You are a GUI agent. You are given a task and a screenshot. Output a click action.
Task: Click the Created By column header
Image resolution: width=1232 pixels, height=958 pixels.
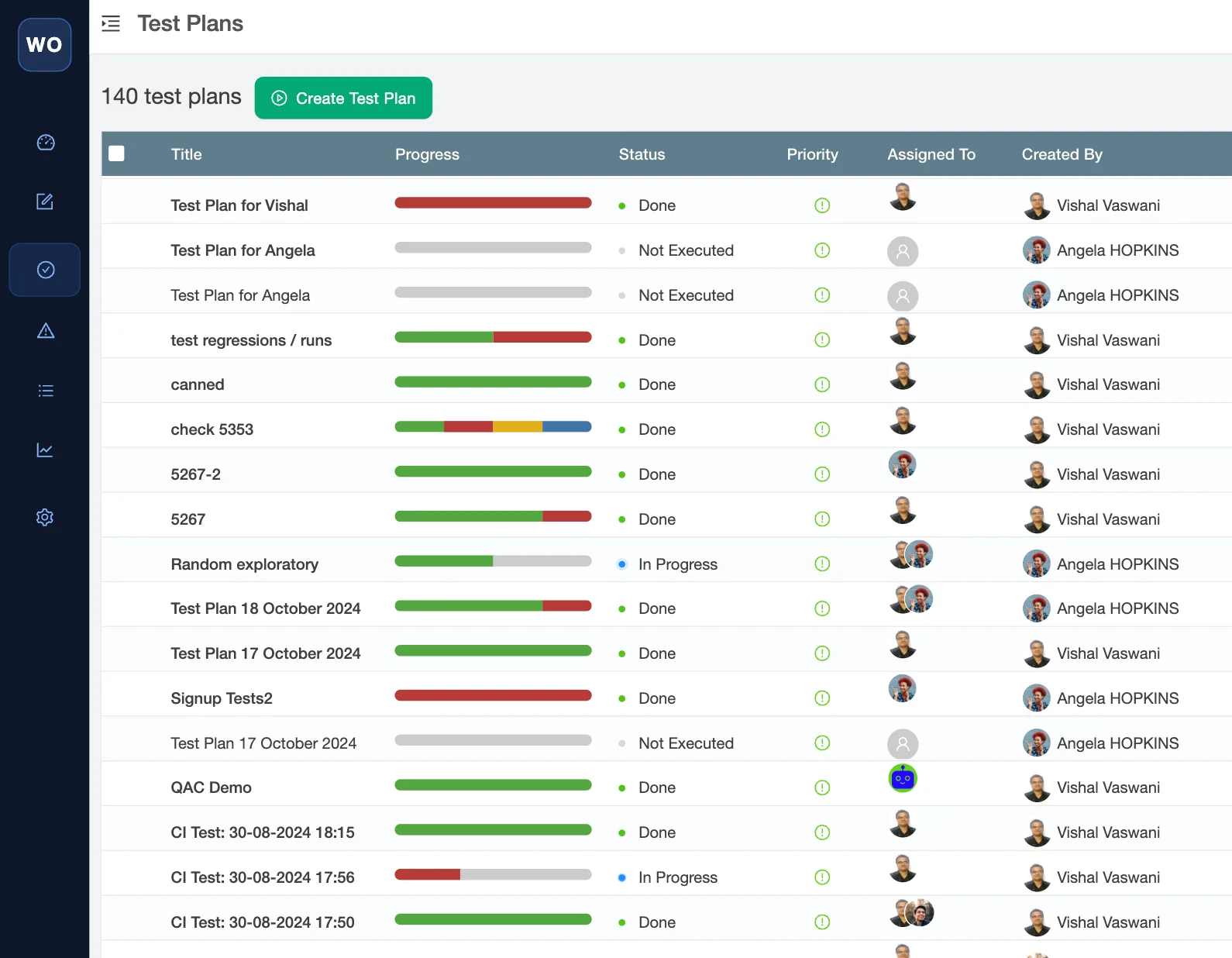pyautogui.click(x=1062, y=154)
